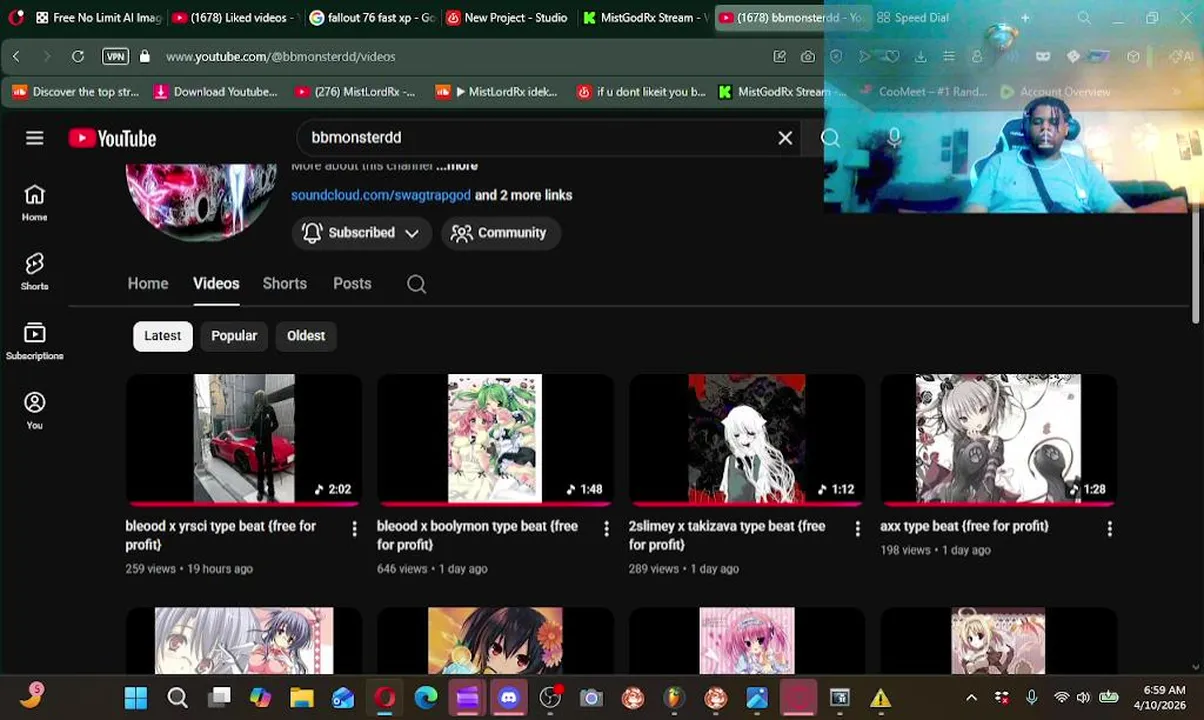Click the browser address bar URL
Viewport: 1204px width, 720px height.
coord(281,57)
